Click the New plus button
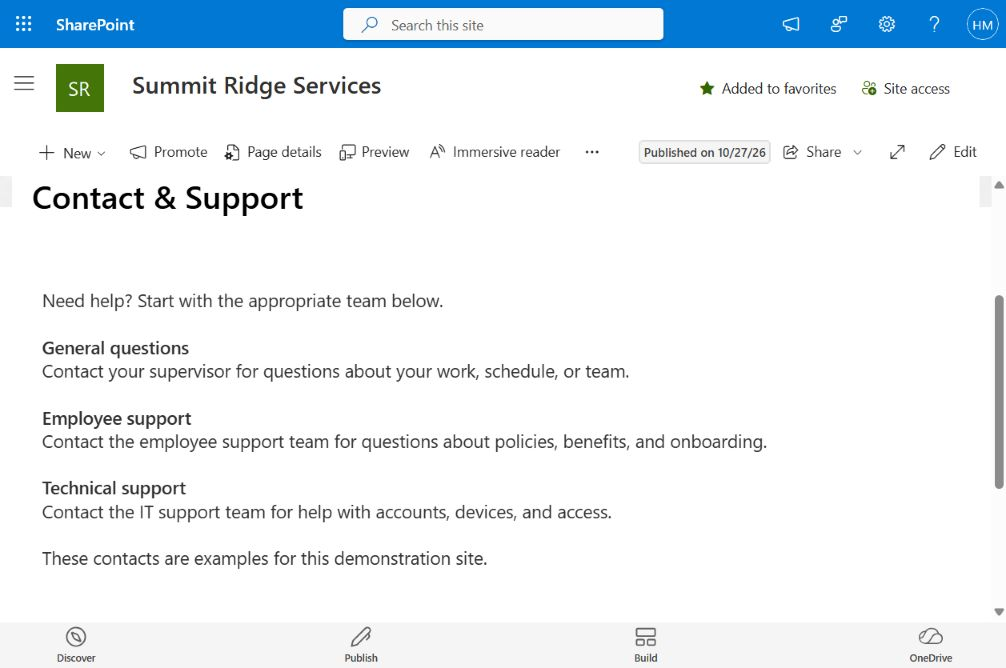The width and height of the screenshot is (1006, 668). tap(65, 153)
